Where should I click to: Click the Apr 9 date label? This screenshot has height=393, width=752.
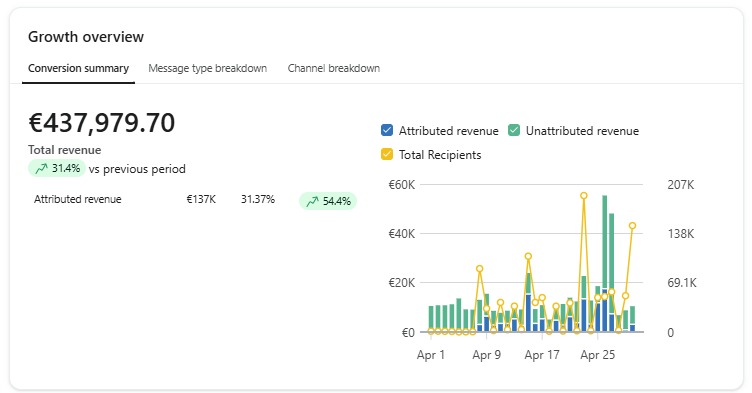coord(486,355)
